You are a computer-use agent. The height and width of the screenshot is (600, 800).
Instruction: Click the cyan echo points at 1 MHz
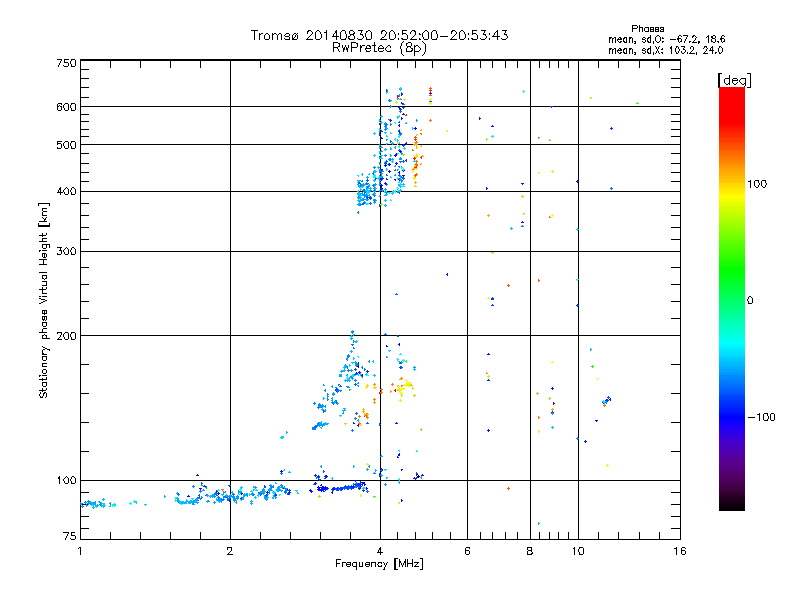click(x=97, y=504)
